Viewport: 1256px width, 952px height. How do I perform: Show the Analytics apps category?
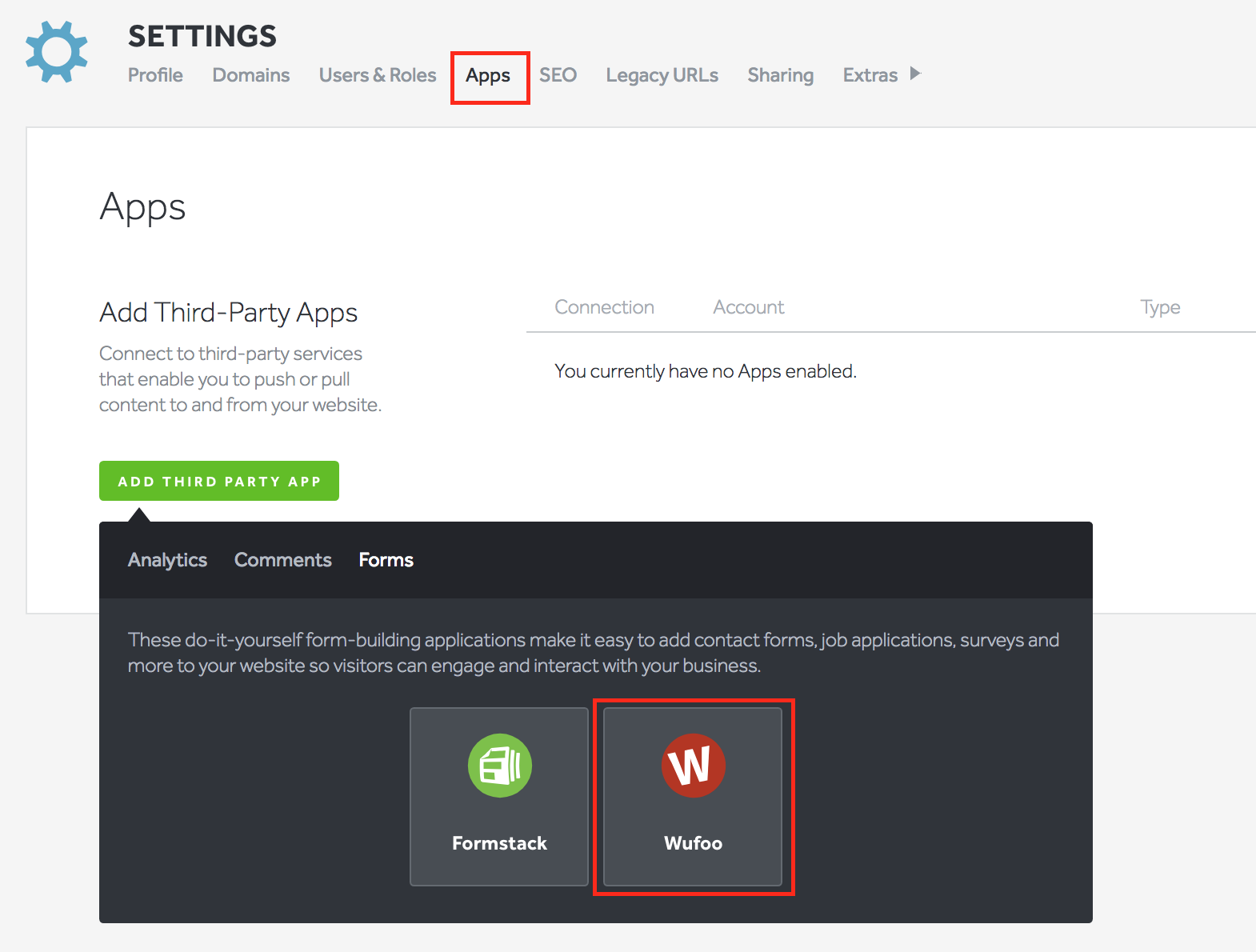click(167, 560)
